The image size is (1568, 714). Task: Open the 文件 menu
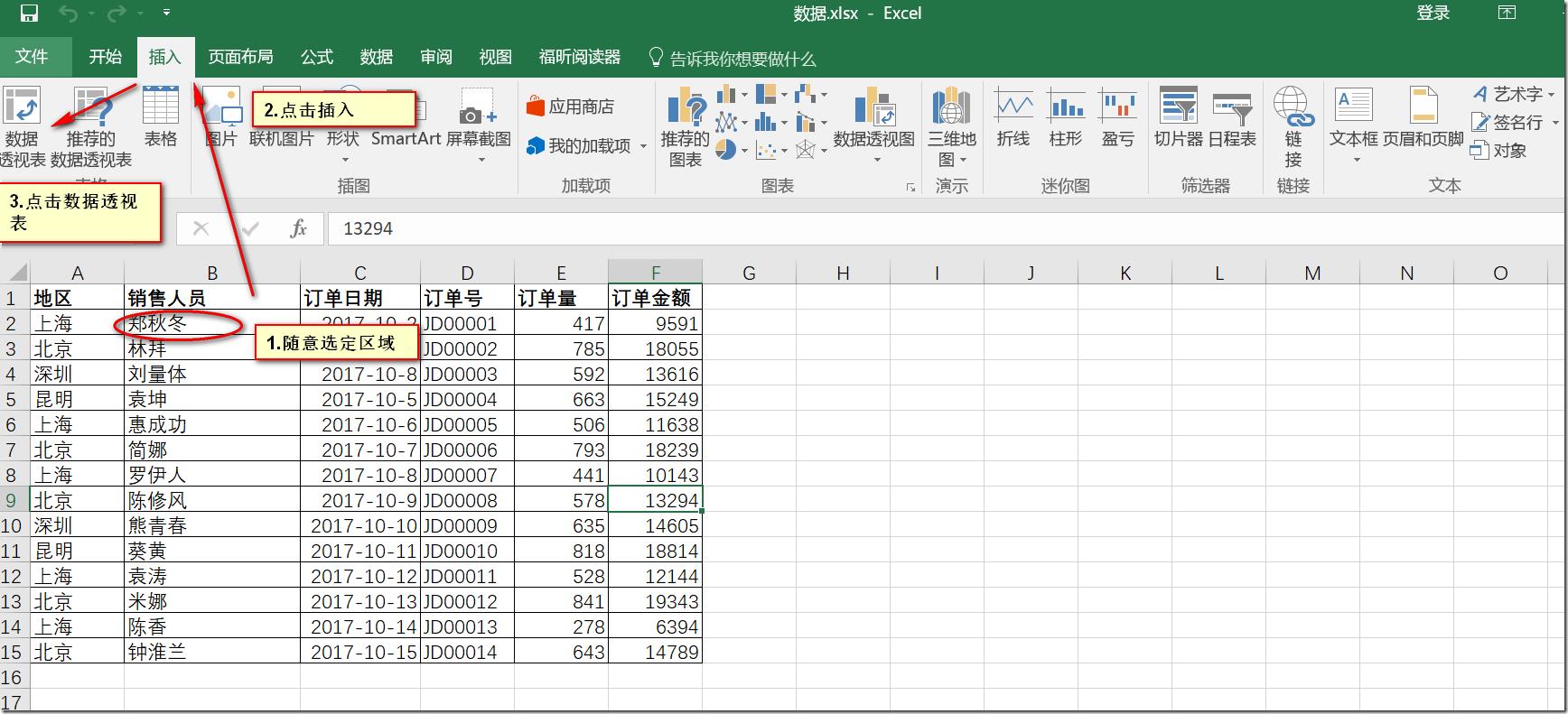pyautogui.click(x=32, y=57)
